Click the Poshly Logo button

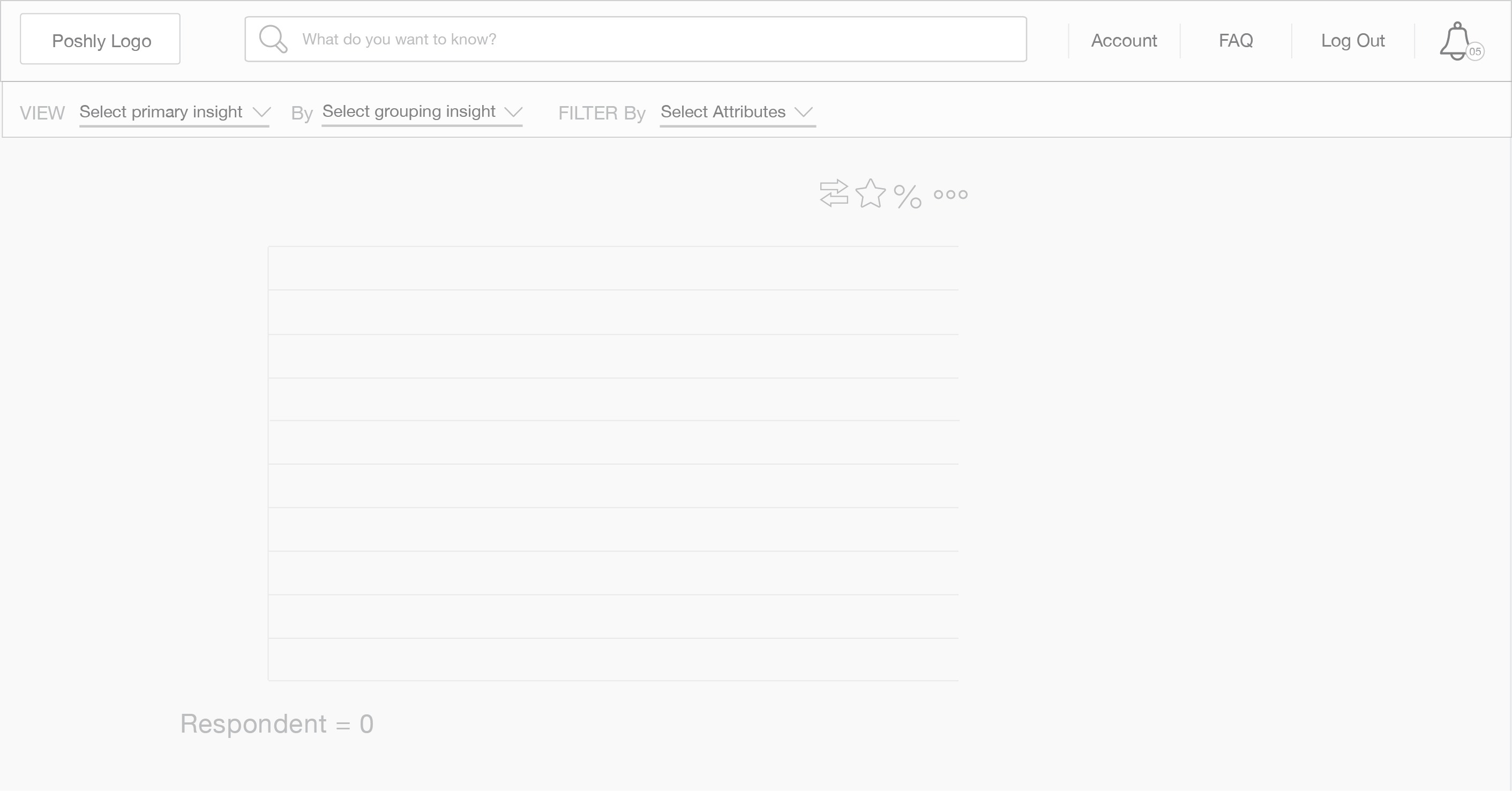point(100,39)
